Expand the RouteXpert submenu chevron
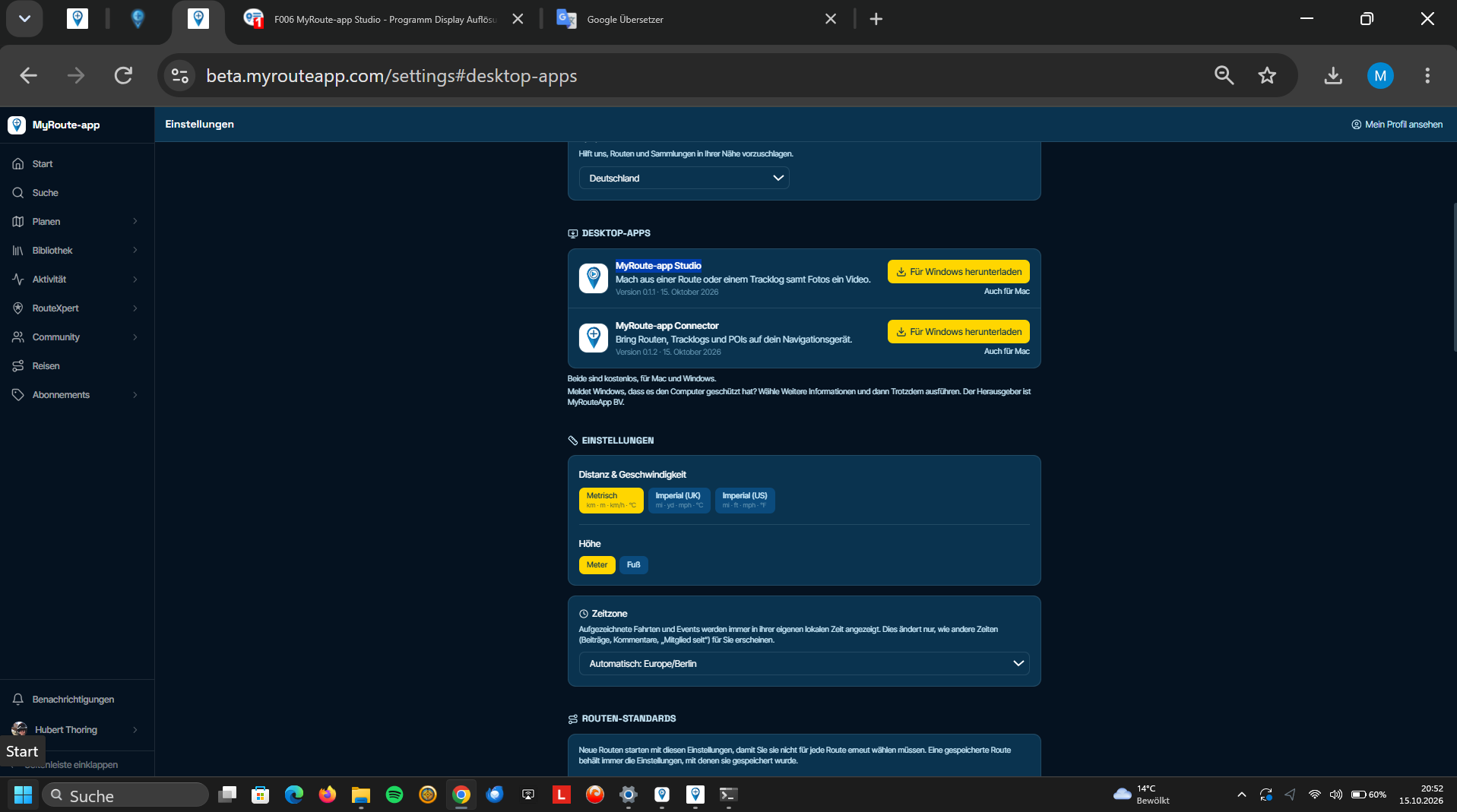Viewport: 1457px width, 812px height. click(x=135, y=308)
